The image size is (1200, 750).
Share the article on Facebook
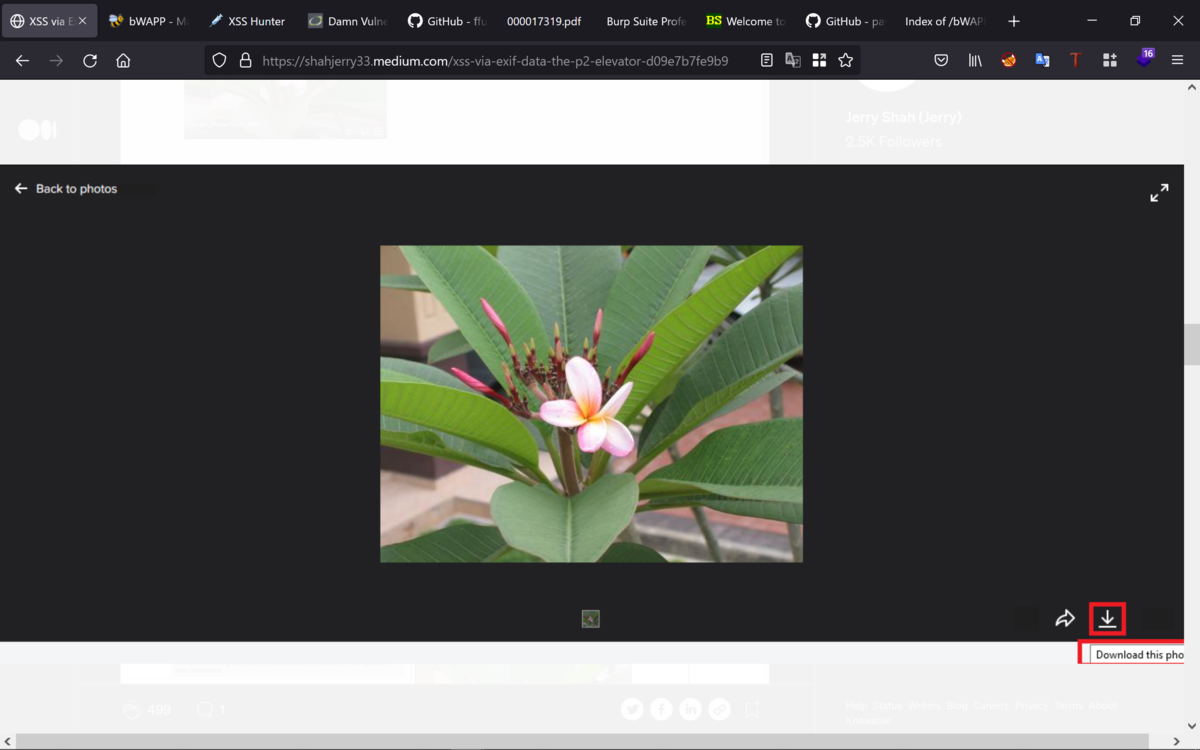coord(661,709)
